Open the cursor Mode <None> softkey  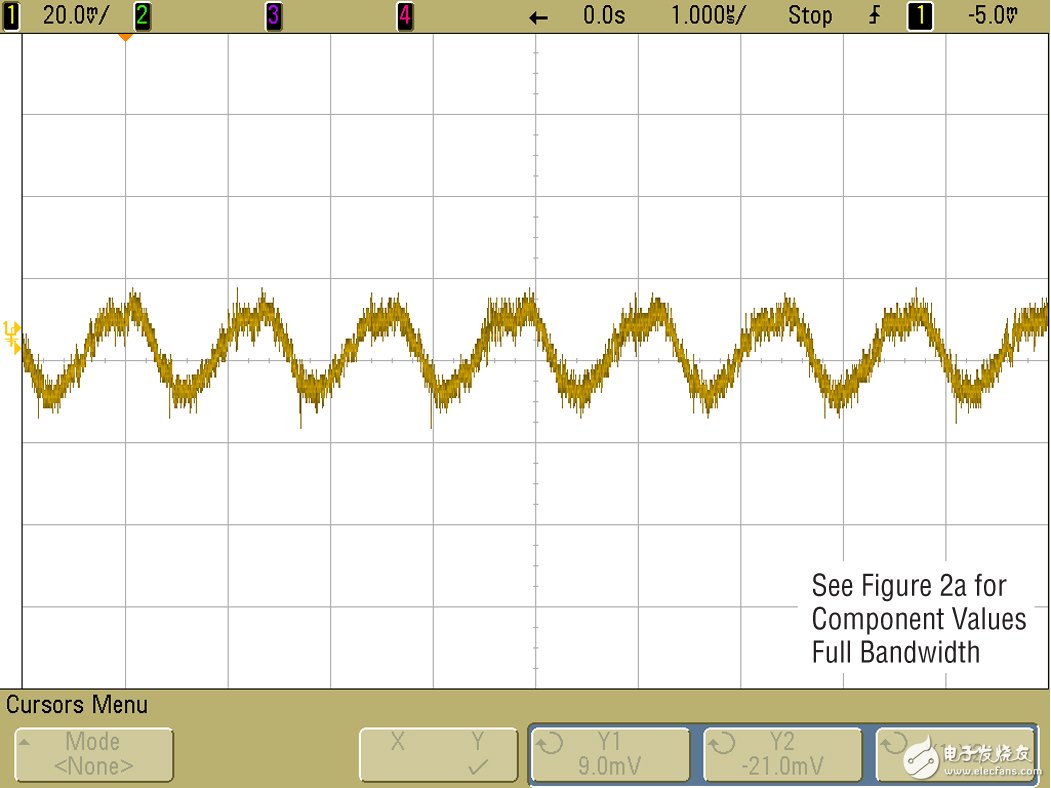93,754
